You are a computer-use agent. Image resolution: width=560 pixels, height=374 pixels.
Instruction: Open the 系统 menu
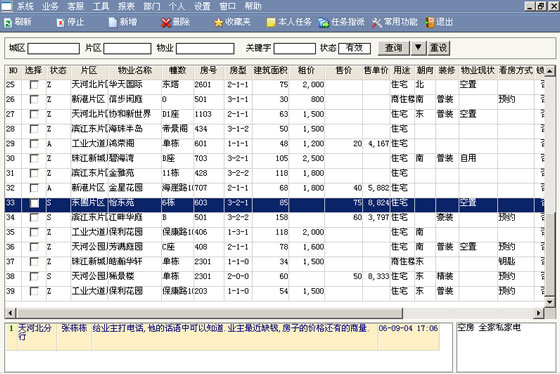pos(25,6)
